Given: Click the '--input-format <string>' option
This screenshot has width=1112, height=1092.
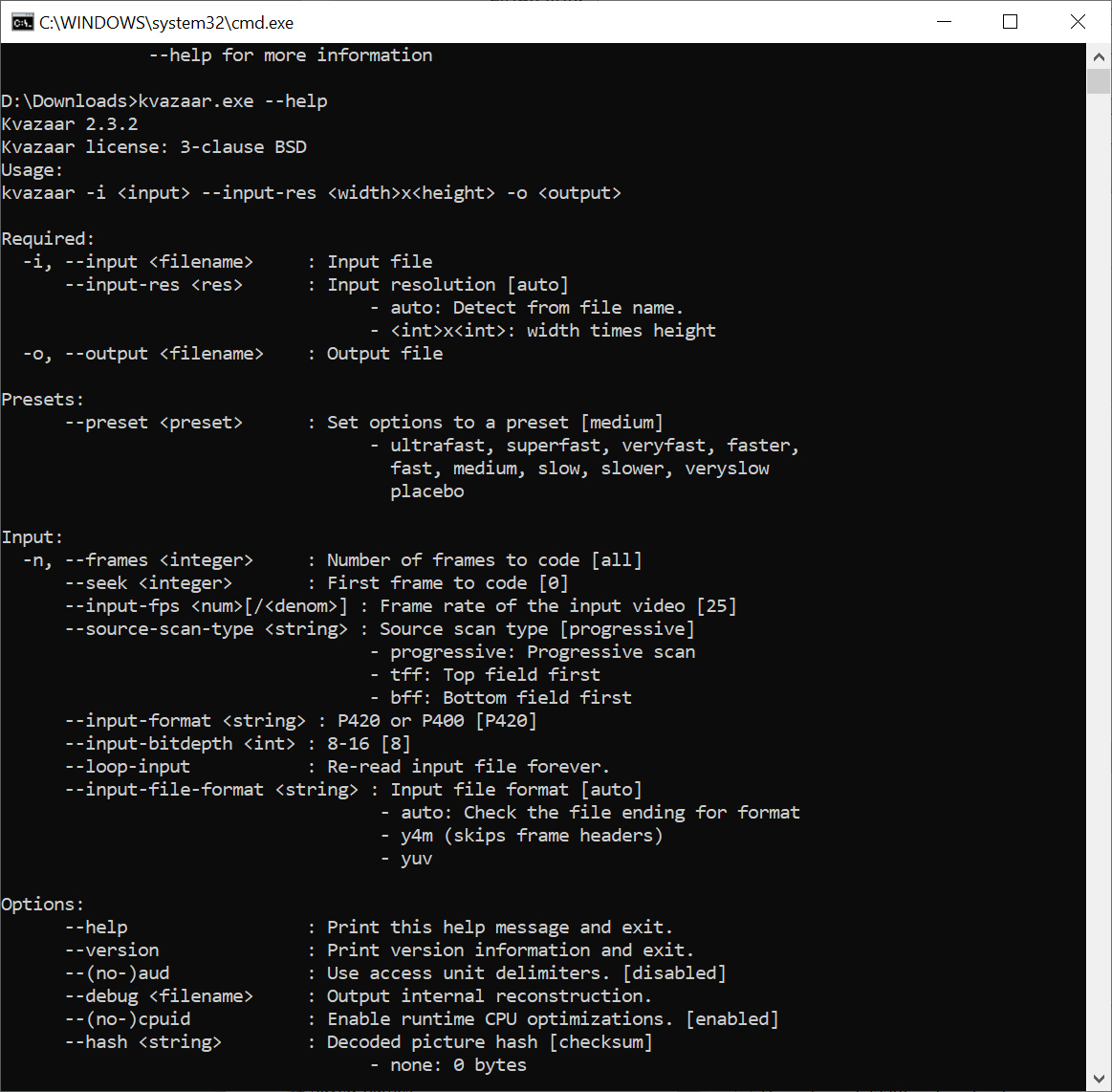Looking at the screenshot, I should tap(185, 720).
